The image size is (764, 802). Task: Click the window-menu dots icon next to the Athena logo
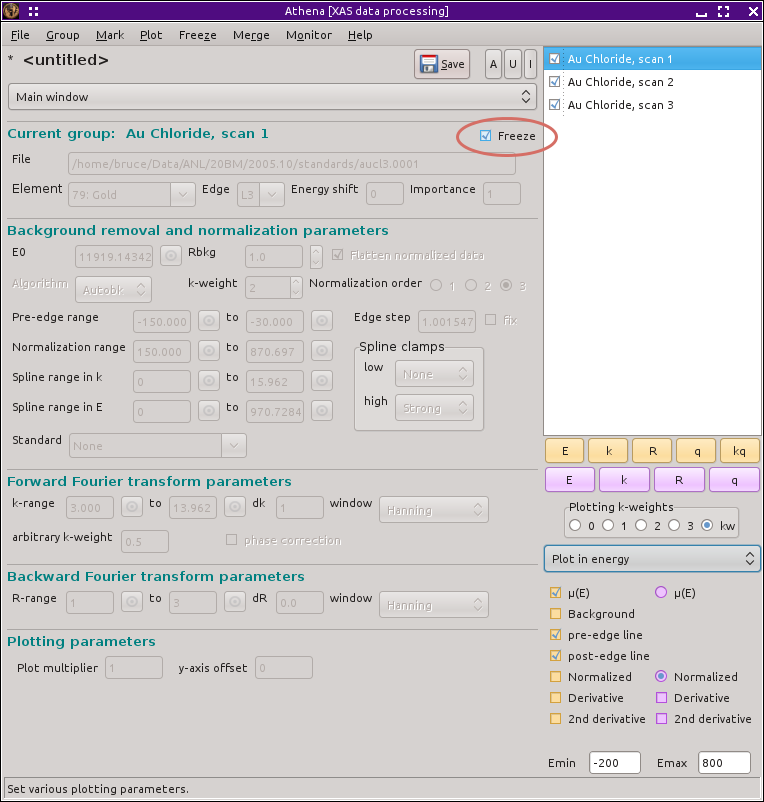point(34,11)
